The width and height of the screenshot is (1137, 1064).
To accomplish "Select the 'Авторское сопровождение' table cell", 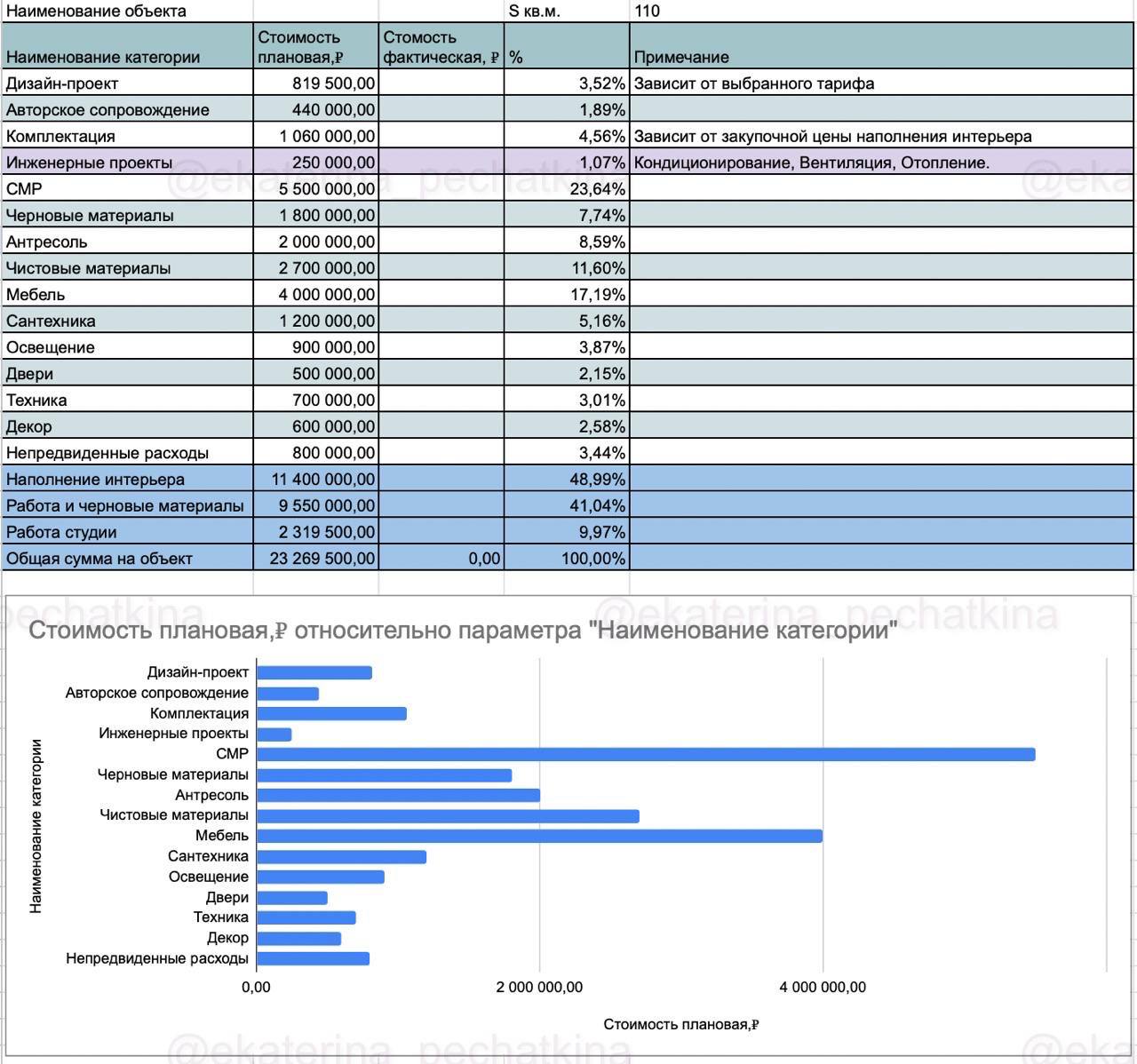I will [x=127, y=110].
